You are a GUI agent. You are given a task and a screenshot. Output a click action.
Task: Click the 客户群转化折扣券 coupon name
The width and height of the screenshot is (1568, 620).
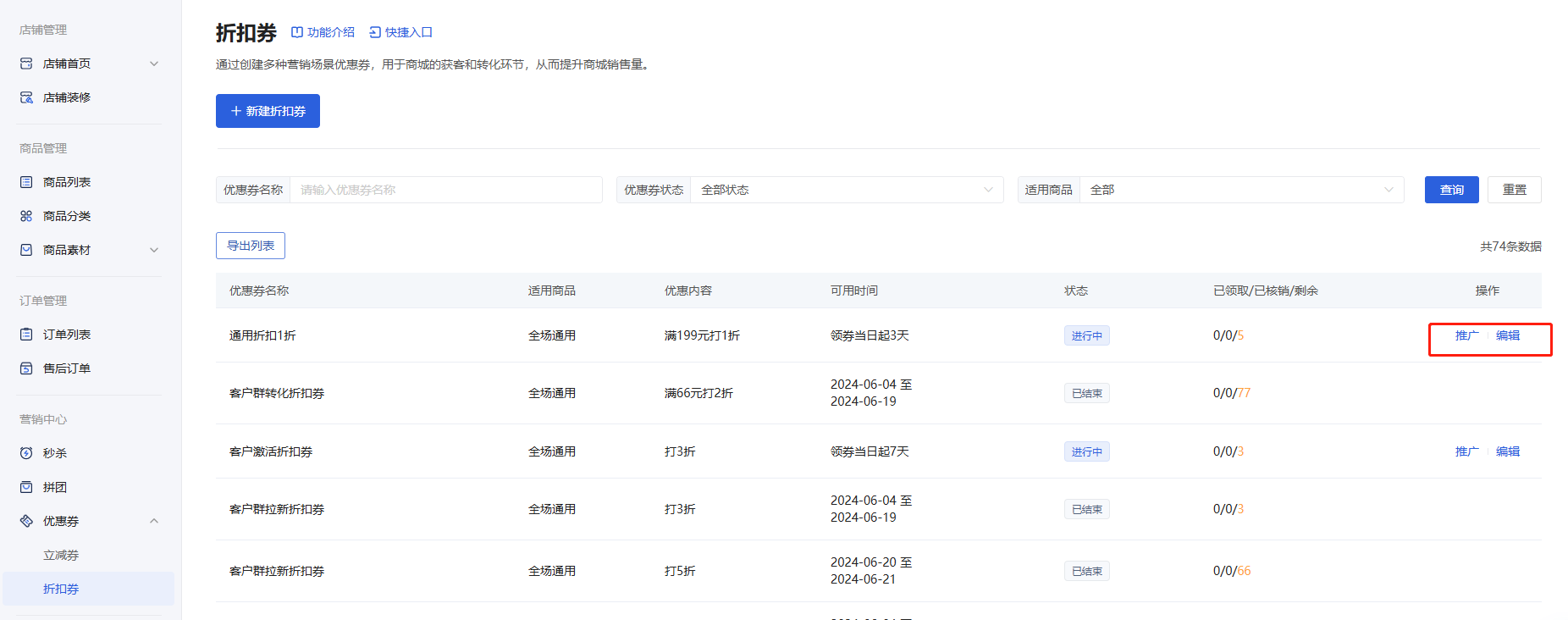277,393
